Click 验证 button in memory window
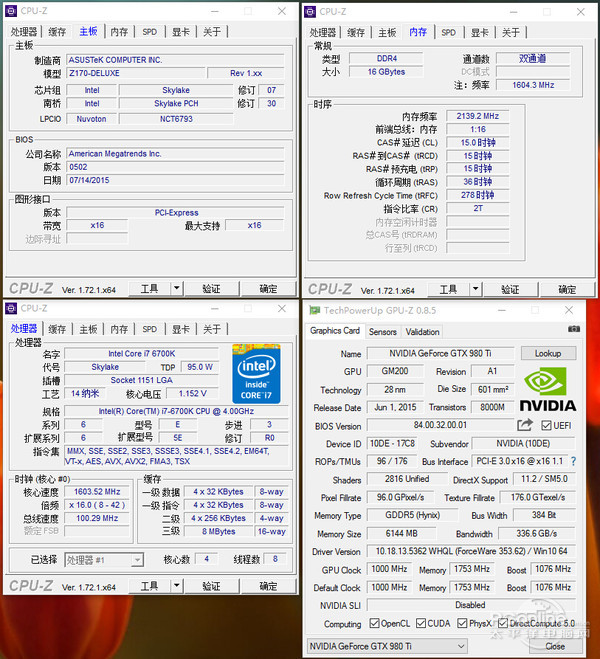This screenshot has height=659, width=600. [510, 289]
